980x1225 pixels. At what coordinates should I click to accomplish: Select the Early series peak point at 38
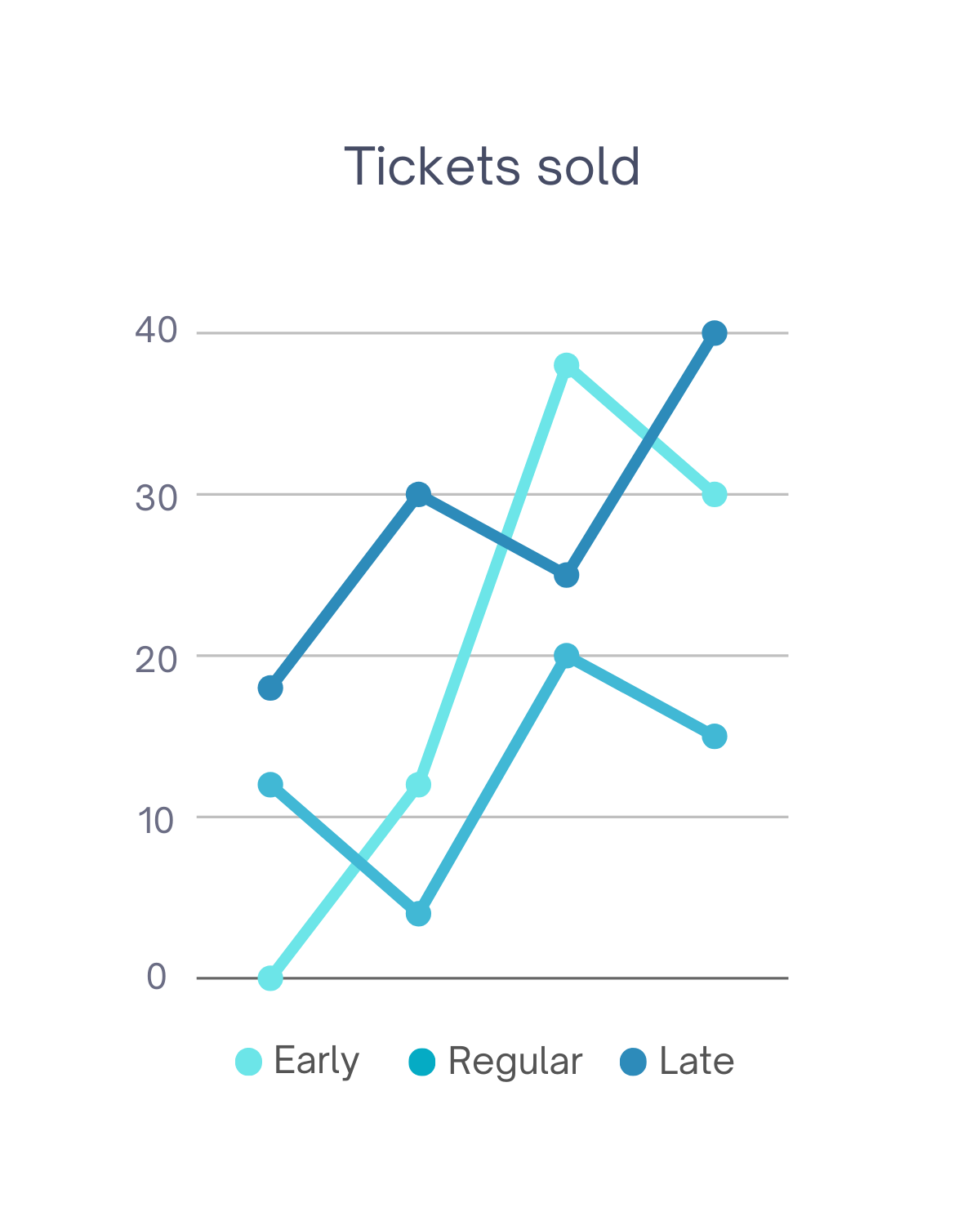[566, 365]
